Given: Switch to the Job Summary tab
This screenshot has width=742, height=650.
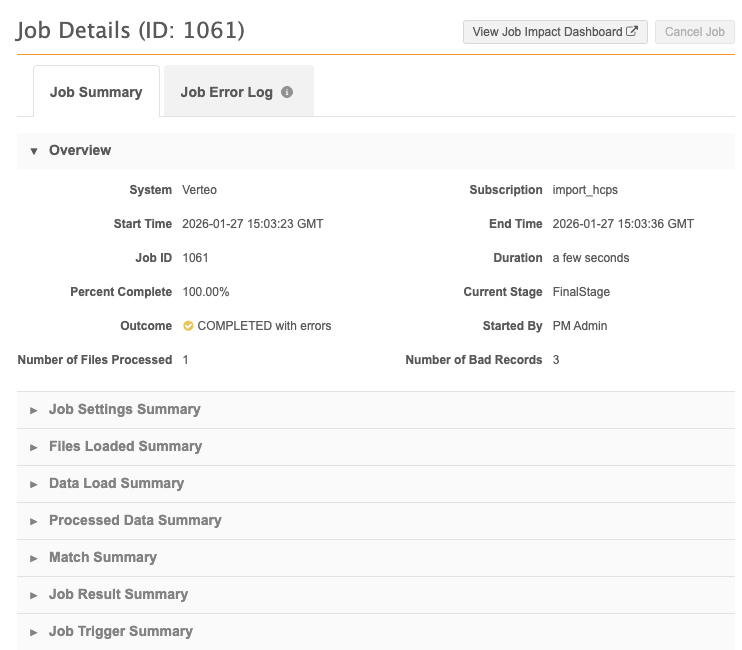Looking at the screenshot, I should (x=96, y=92).
